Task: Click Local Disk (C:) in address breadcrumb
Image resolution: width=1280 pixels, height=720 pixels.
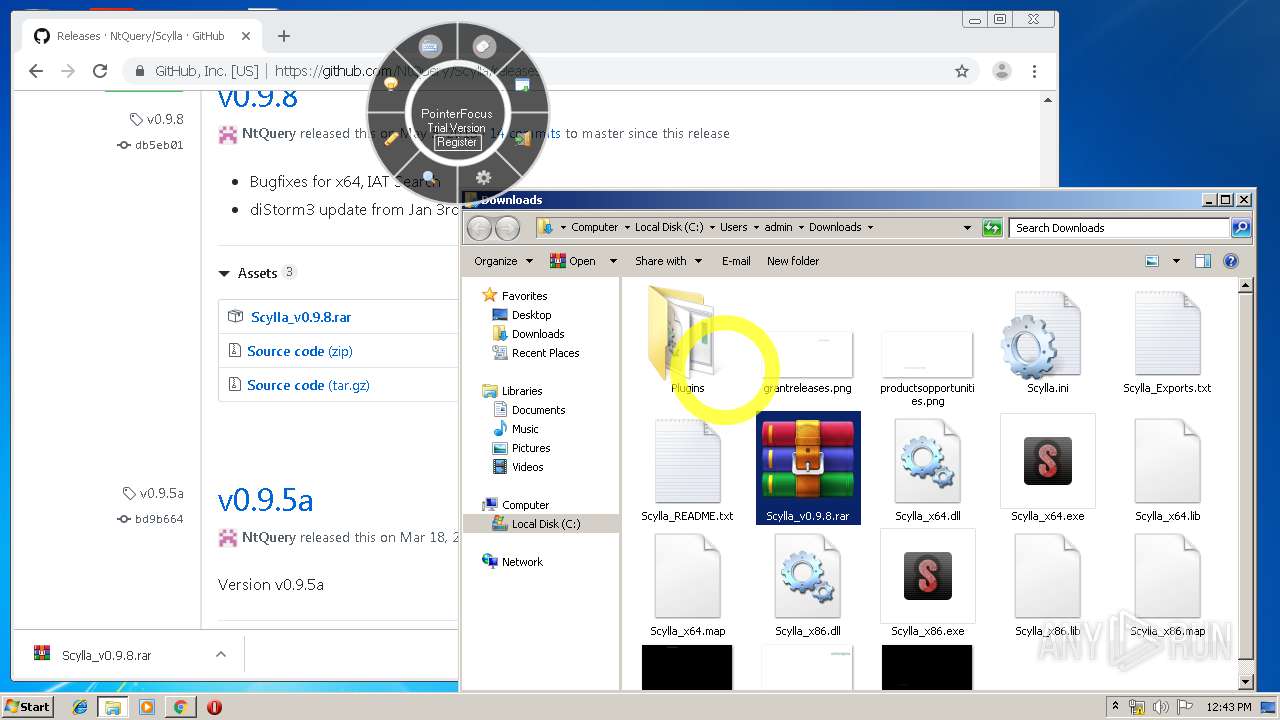Action: click(671, 228)
